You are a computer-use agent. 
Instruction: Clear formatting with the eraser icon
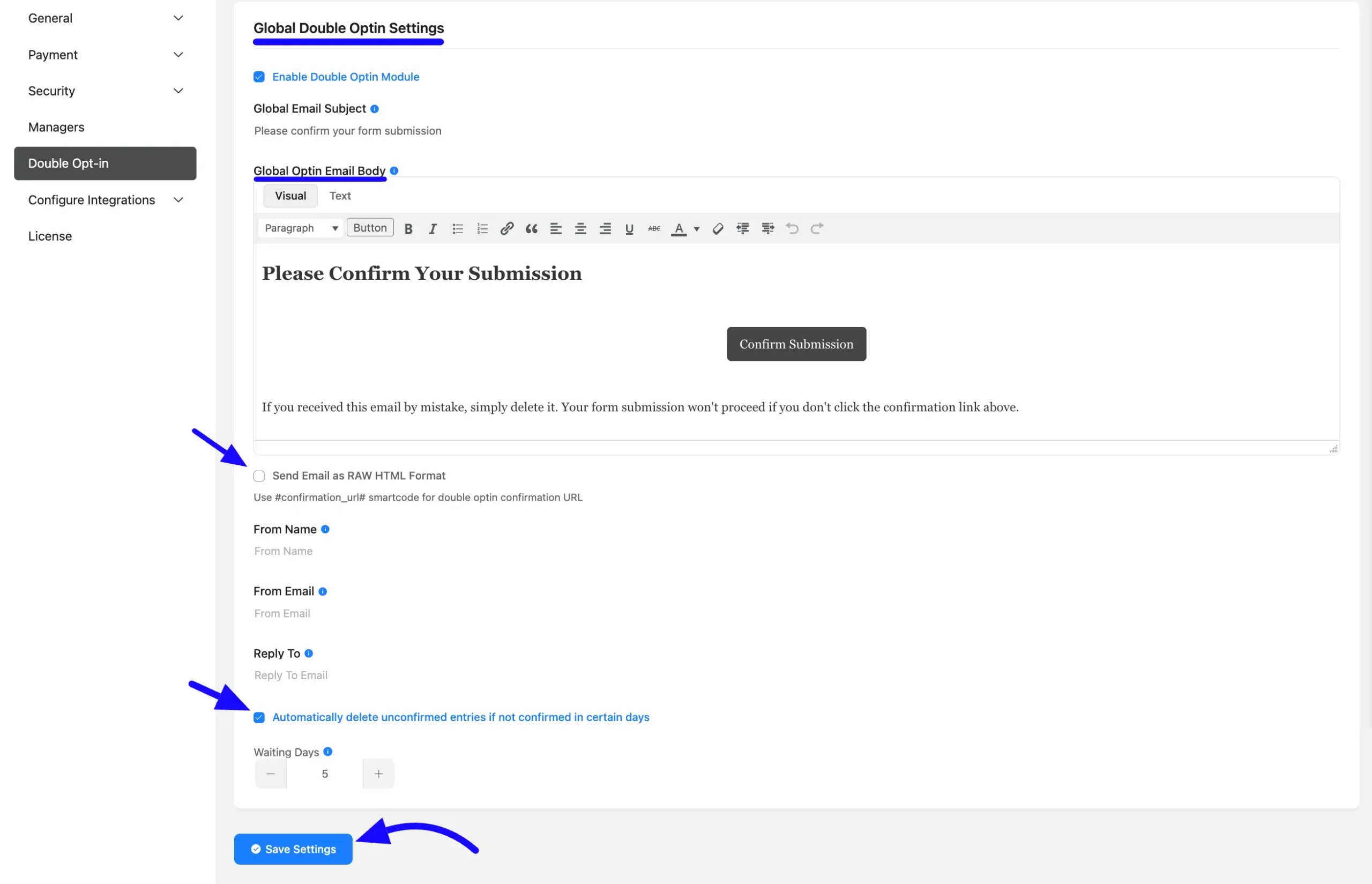pyautogui.click(x=717, y=228)
